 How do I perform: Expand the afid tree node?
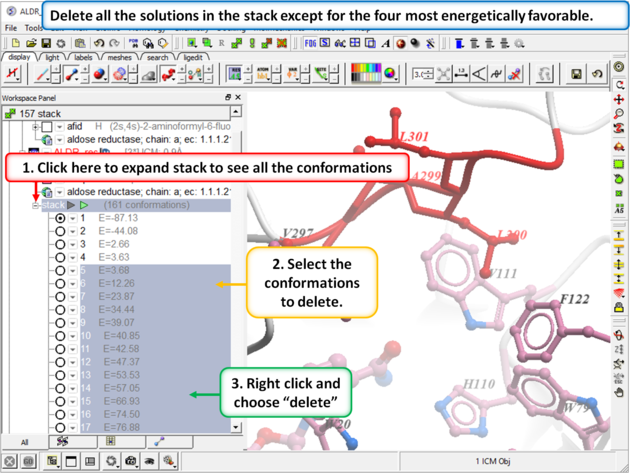point(36,127)
